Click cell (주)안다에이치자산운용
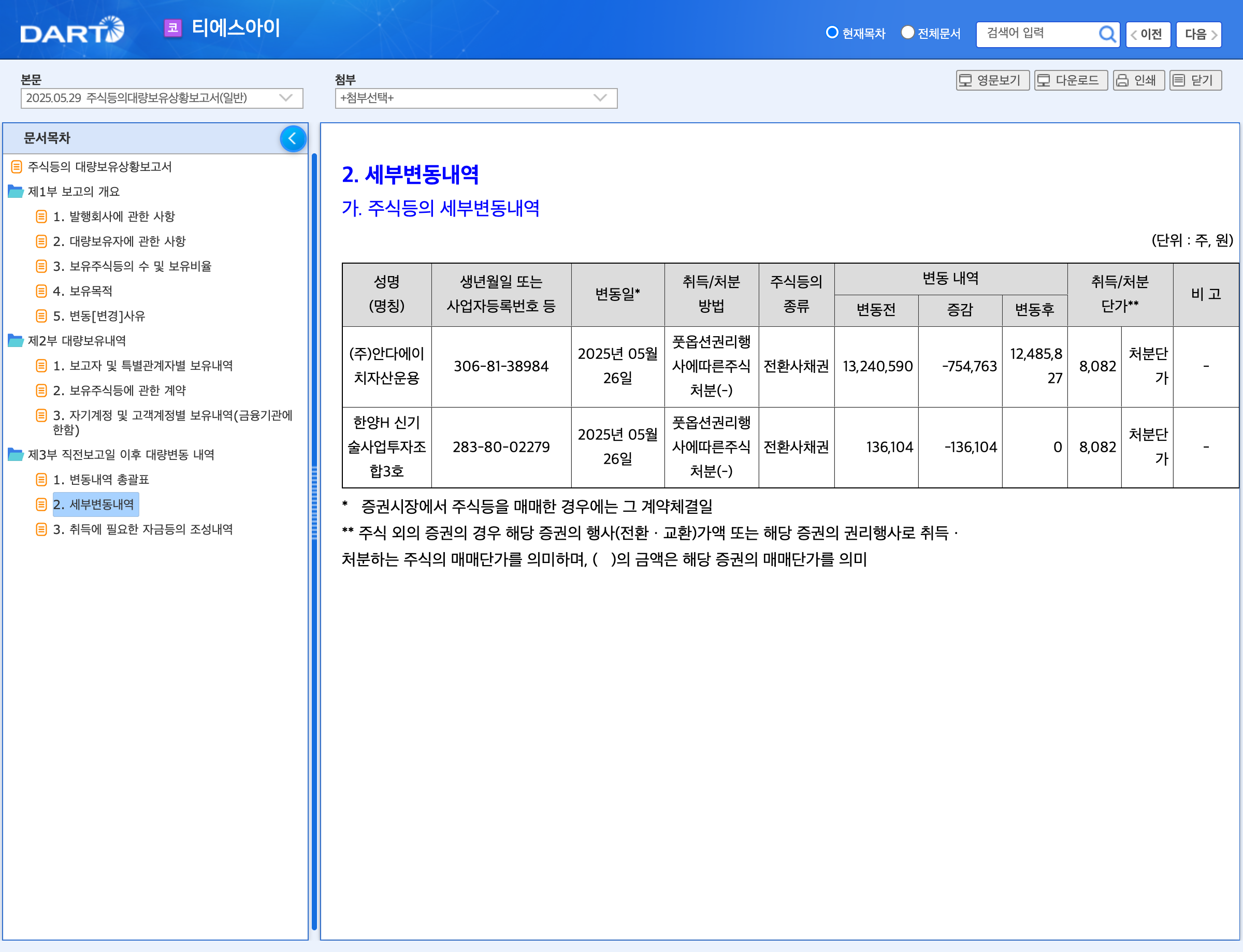1243x952 pixels. click(x=386, y=366)
